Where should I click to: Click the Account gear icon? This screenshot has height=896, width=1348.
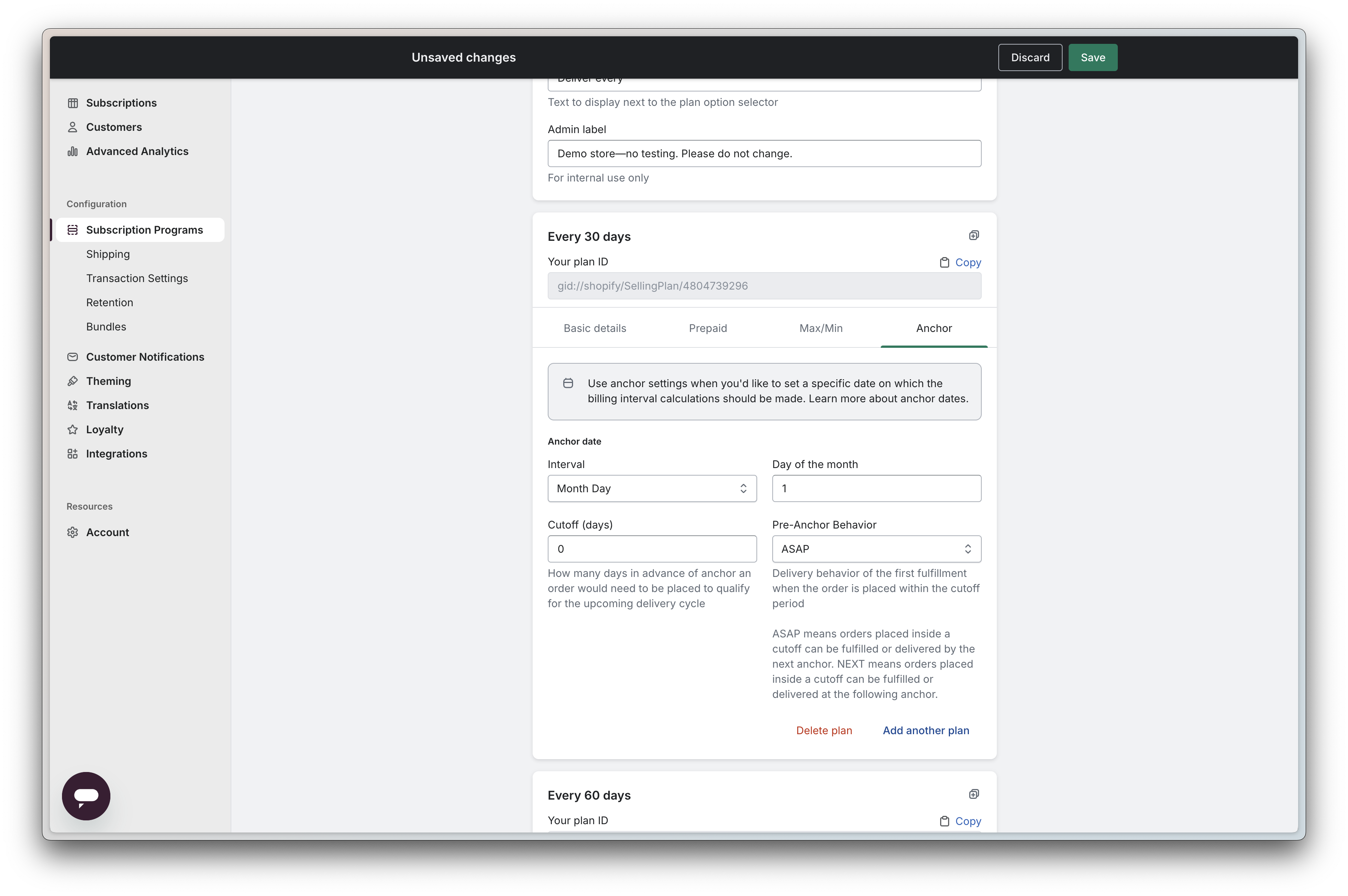click(x=73, y=533)
